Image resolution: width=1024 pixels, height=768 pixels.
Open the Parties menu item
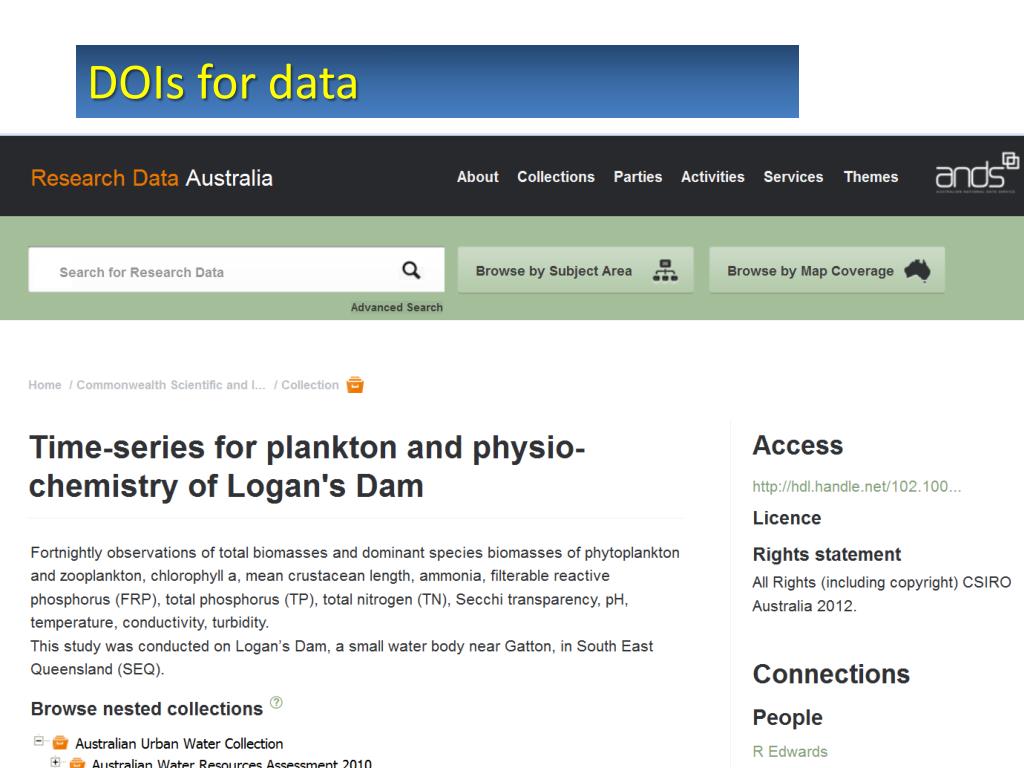pos(637,177)
